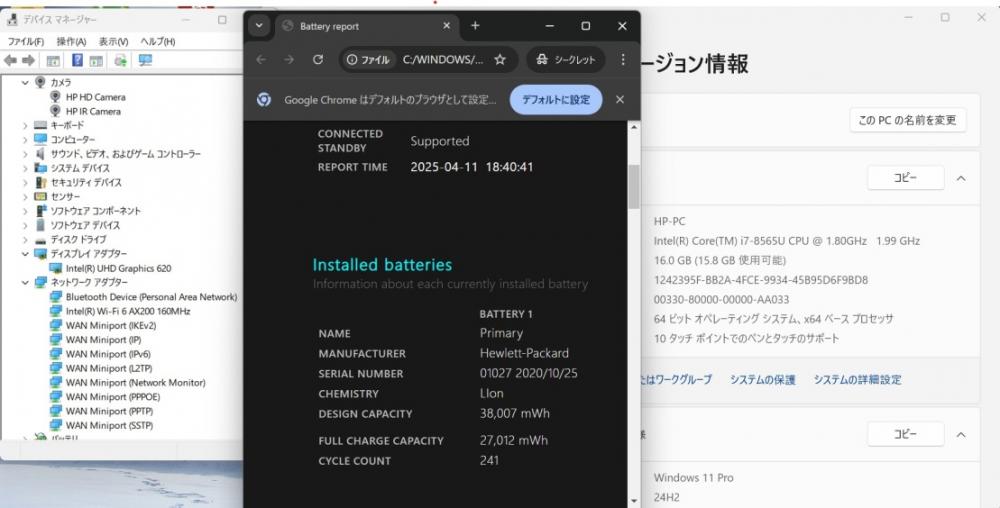The image size is (1000, 508).
Task: Select HP IR Camera device
Action: point(93,111)
